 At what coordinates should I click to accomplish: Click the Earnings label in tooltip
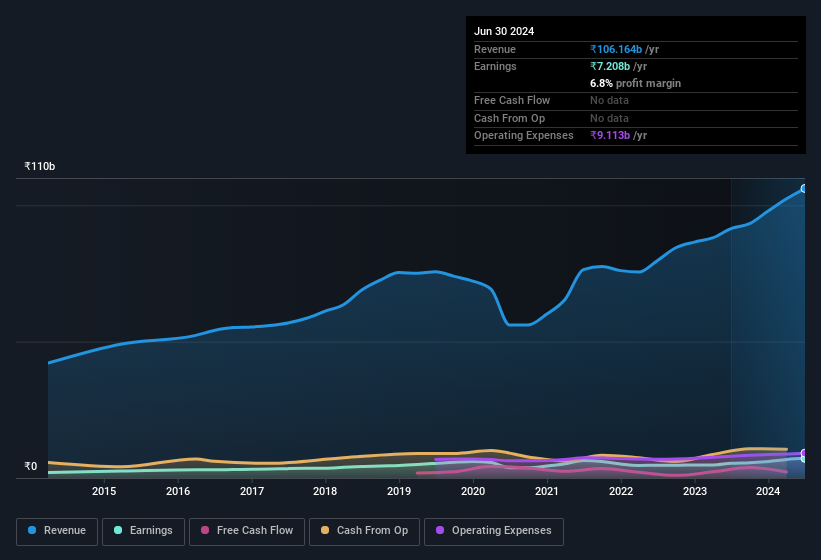point(495,66)
